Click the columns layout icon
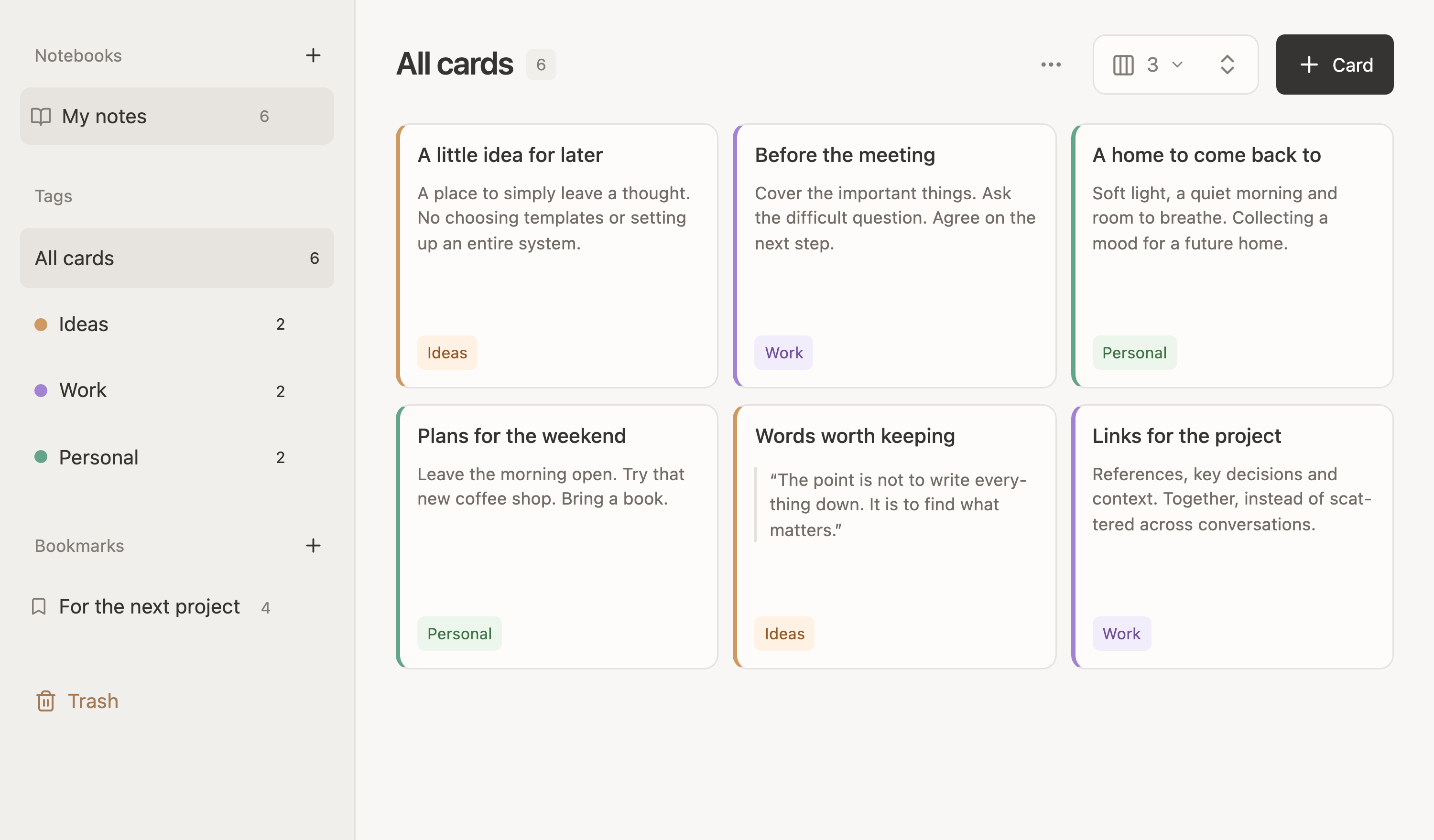1434x840 pixels. click(1123, 65)
